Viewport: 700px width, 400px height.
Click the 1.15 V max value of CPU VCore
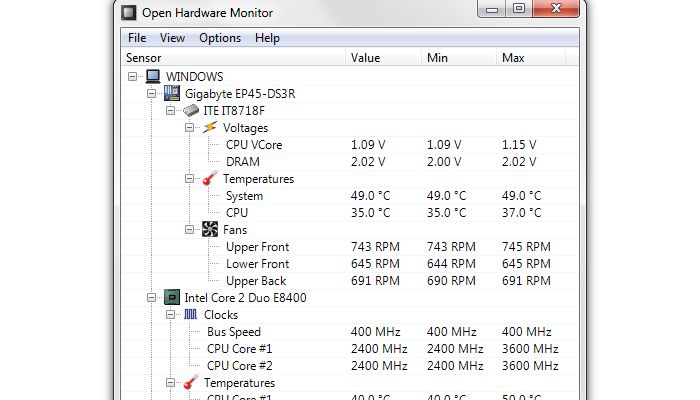point(519,145)
